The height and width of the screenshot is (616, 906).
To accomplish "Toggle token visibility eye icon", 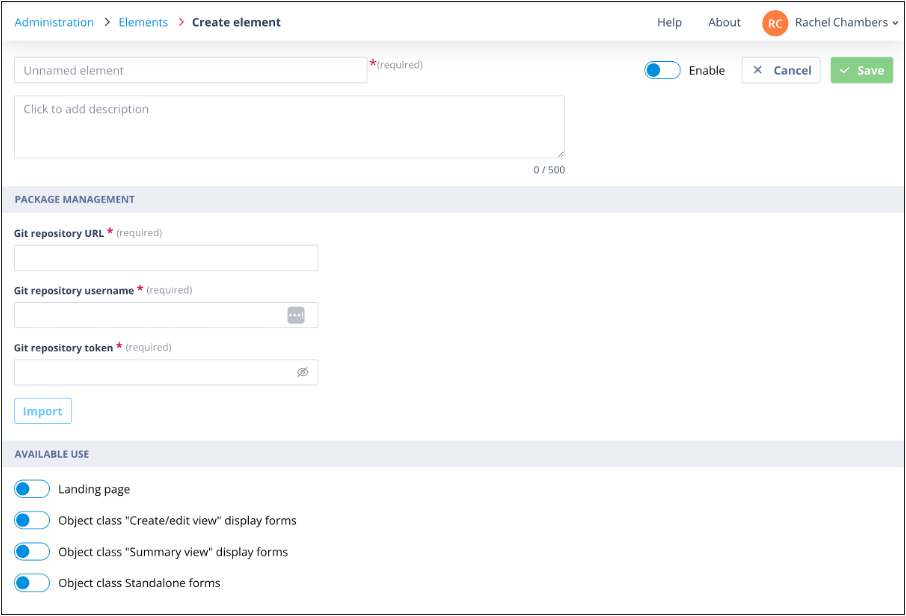I will click(x=303, y=372).
